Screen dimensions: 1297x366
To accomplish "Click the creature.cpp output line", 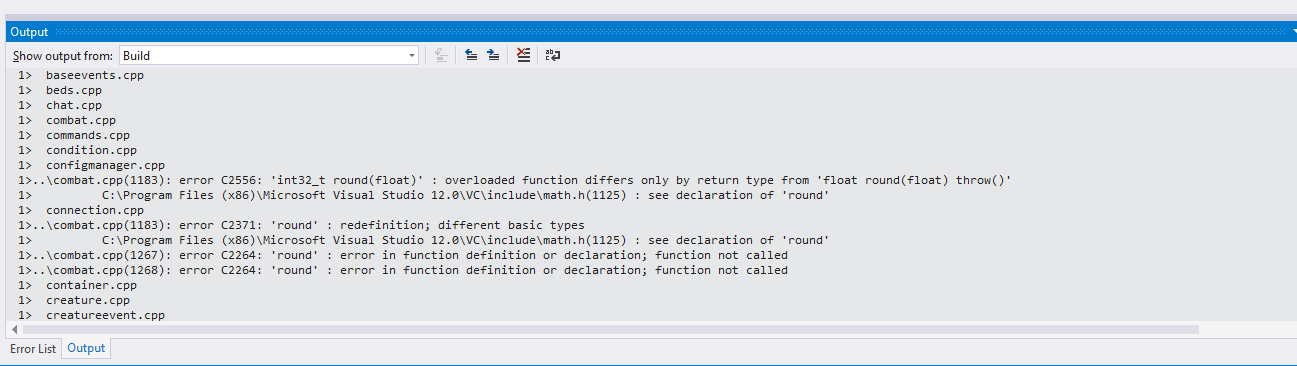I will tap(73, 300).
